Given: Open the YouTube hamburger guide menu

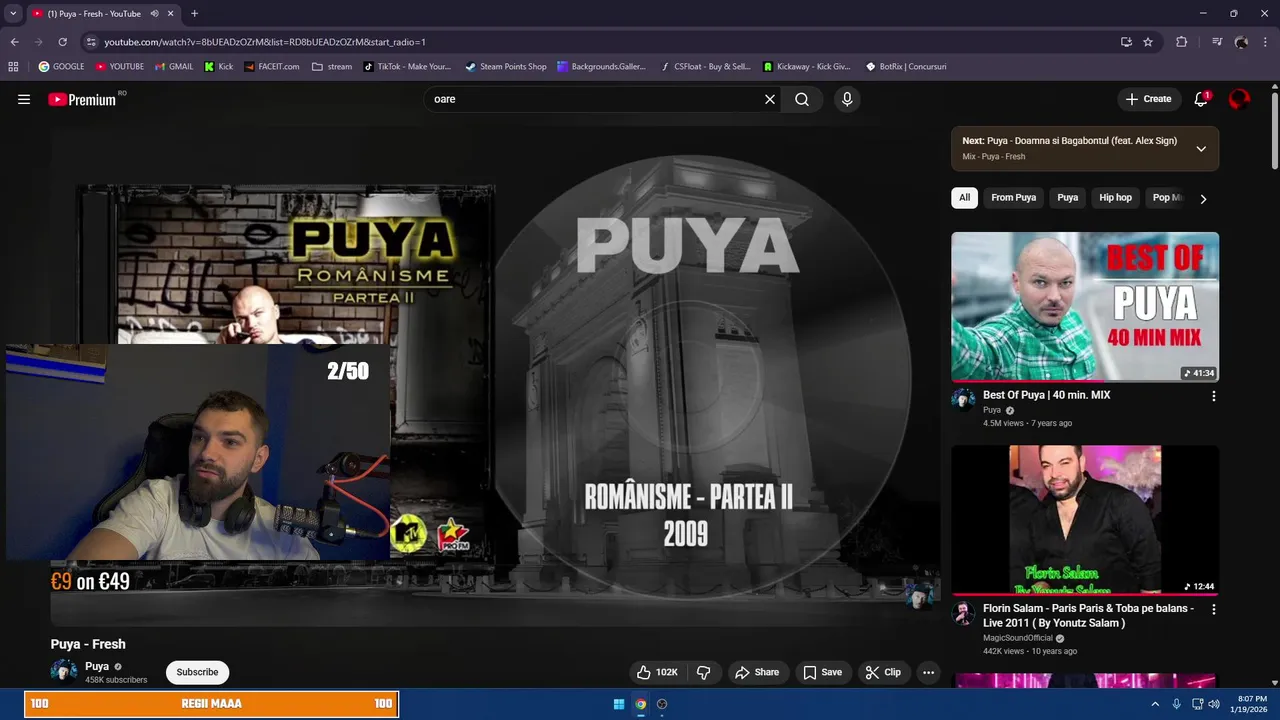Looking at the screenshot, I should (x=24, y=99).
